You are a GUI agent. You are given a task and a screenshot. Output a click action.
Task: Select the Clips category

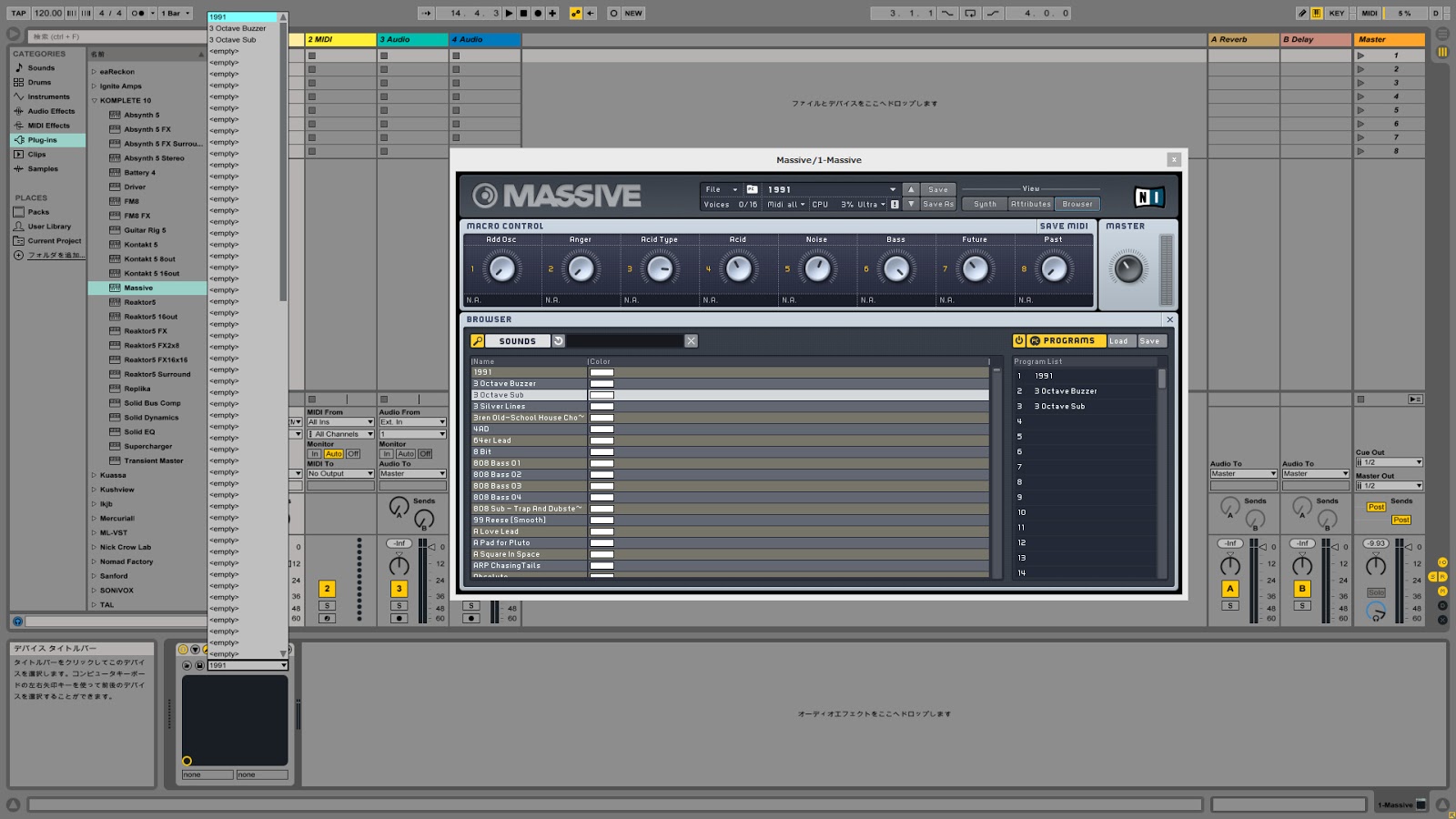tap(36, 155)
